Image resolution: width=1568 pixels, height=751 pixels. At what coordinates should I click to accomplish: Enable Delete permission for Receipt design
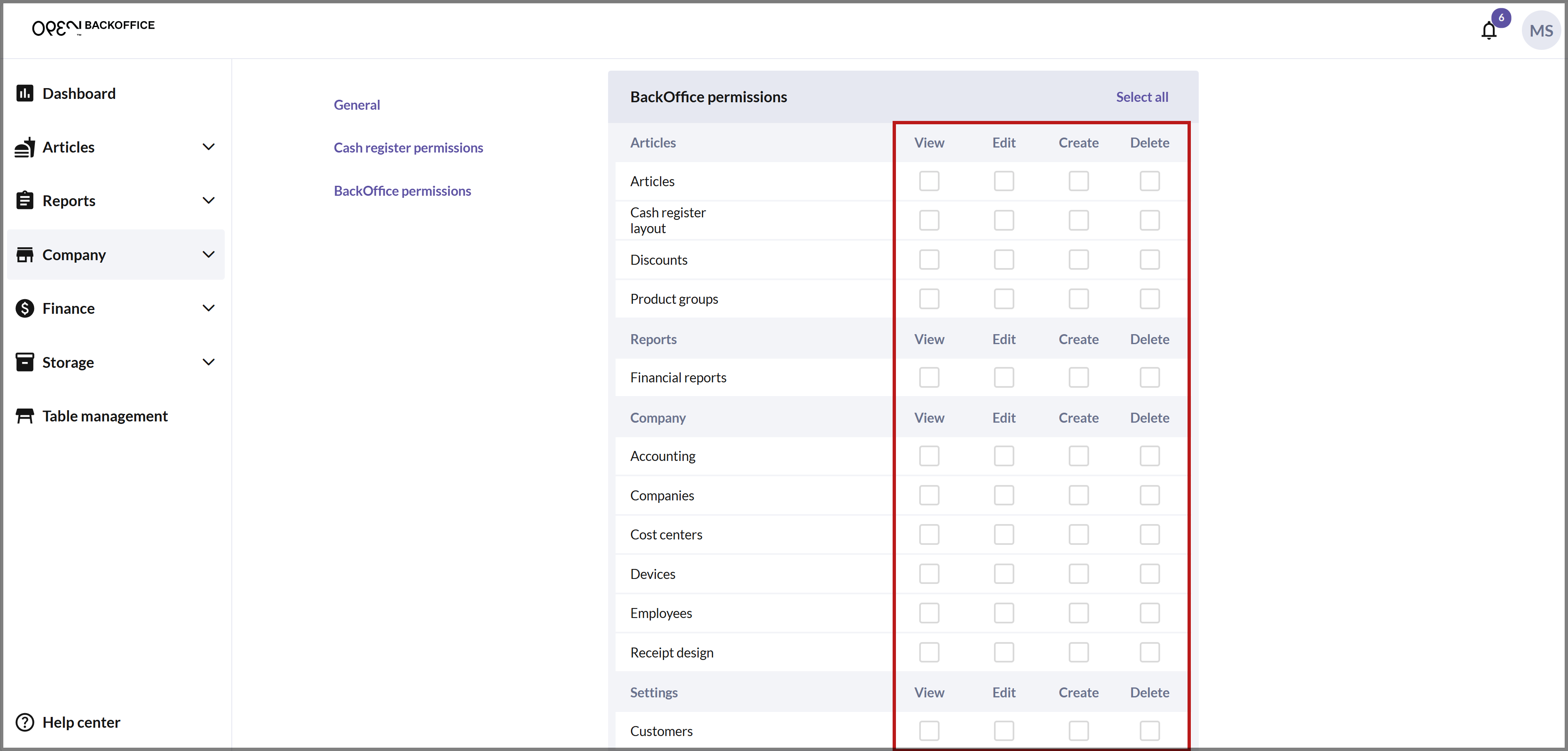[x=1149, y=653]
